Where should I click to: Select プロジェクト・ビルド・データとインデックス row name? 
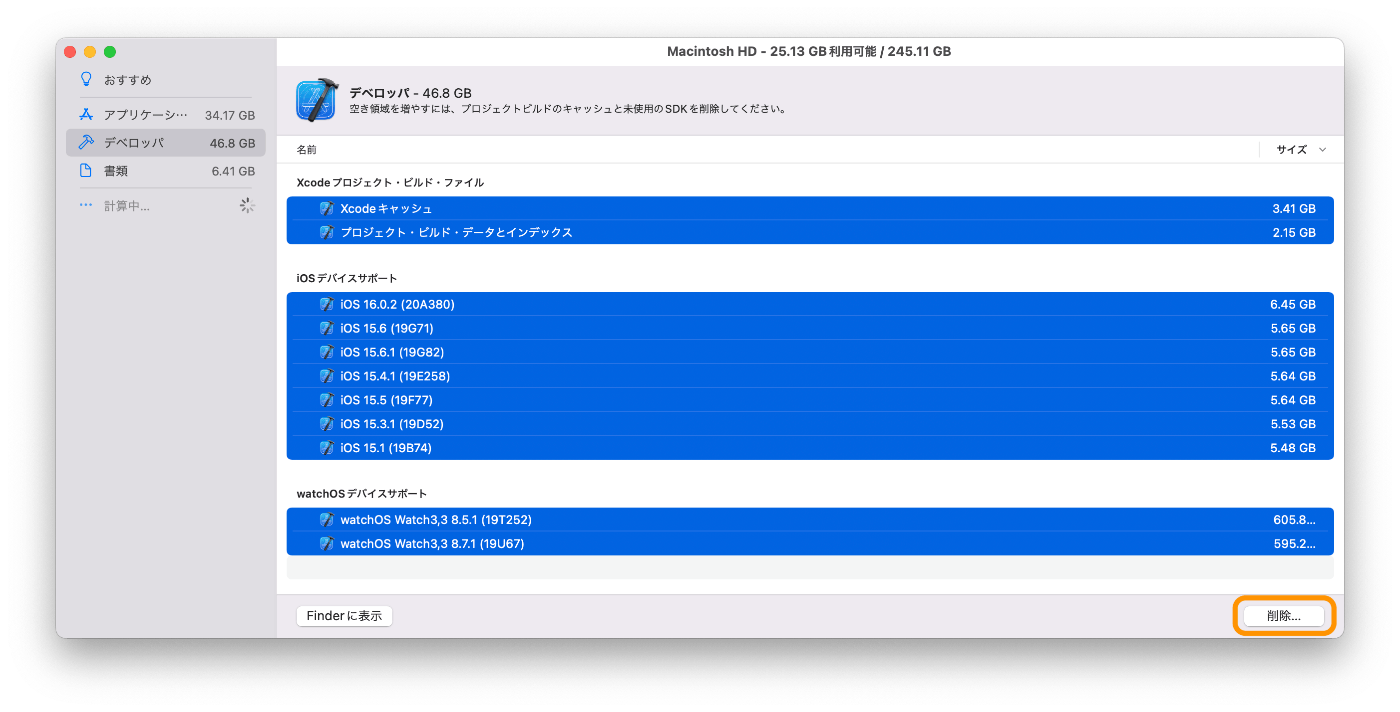tap(456, 233)
